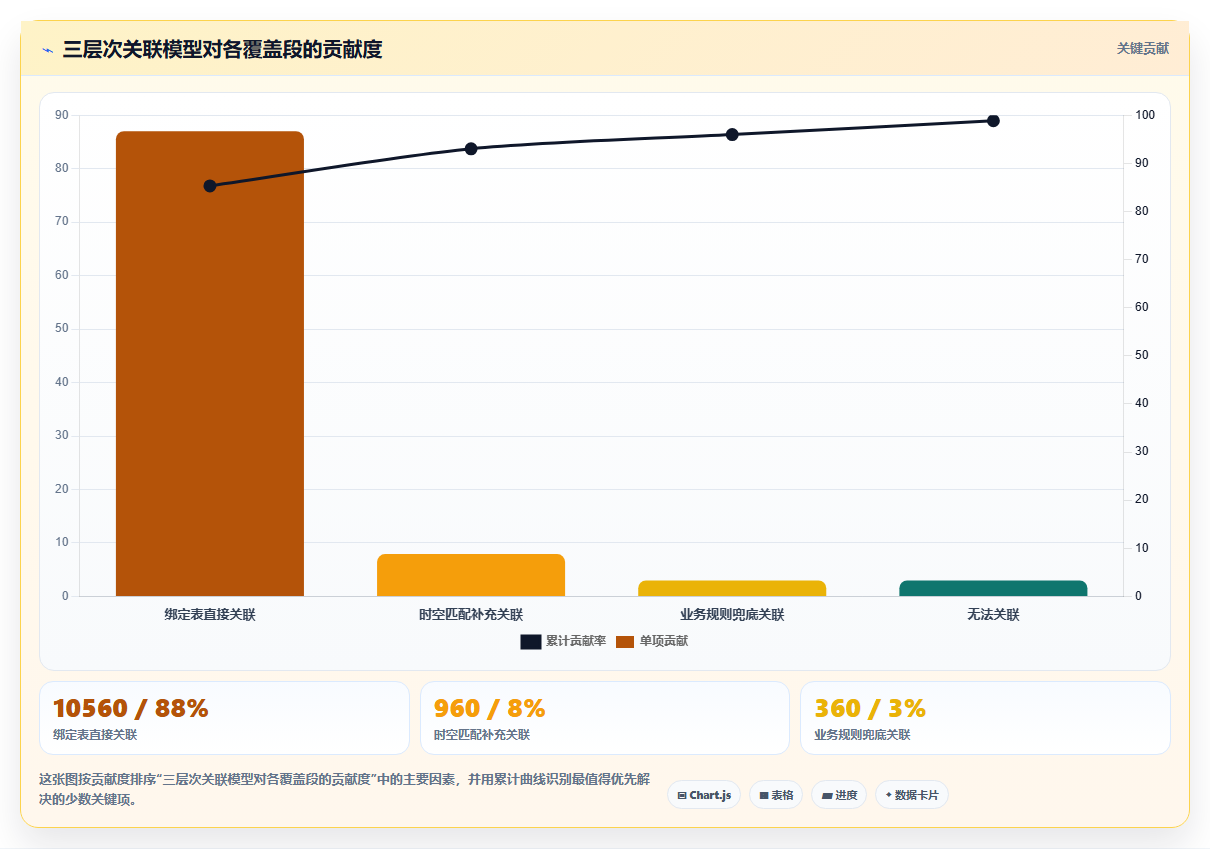The width and height of the screenshot is (1210, 849).
Task: Open the 10560 / 88% data card
Action: 224,718
